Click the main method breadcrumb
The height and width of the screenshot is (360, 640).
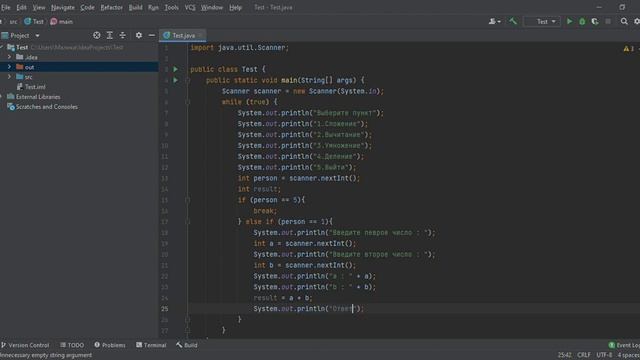click(x=62, y=22)
